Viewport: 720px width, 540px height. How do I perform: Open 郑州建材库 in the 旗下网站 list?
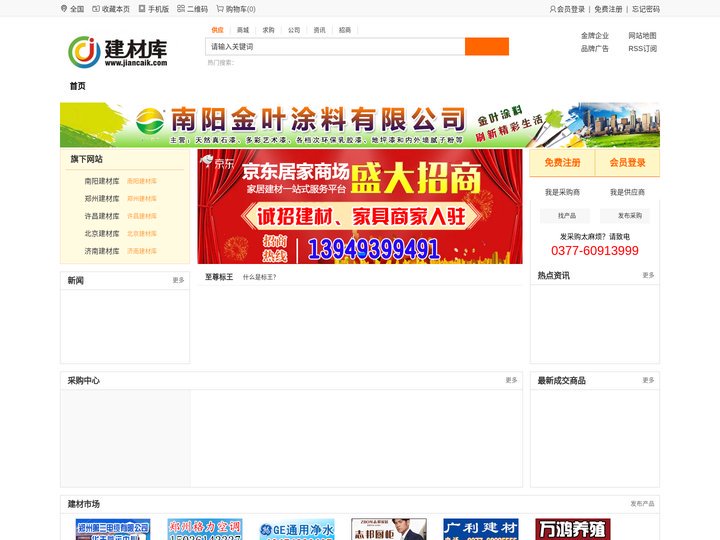(102, 199)
